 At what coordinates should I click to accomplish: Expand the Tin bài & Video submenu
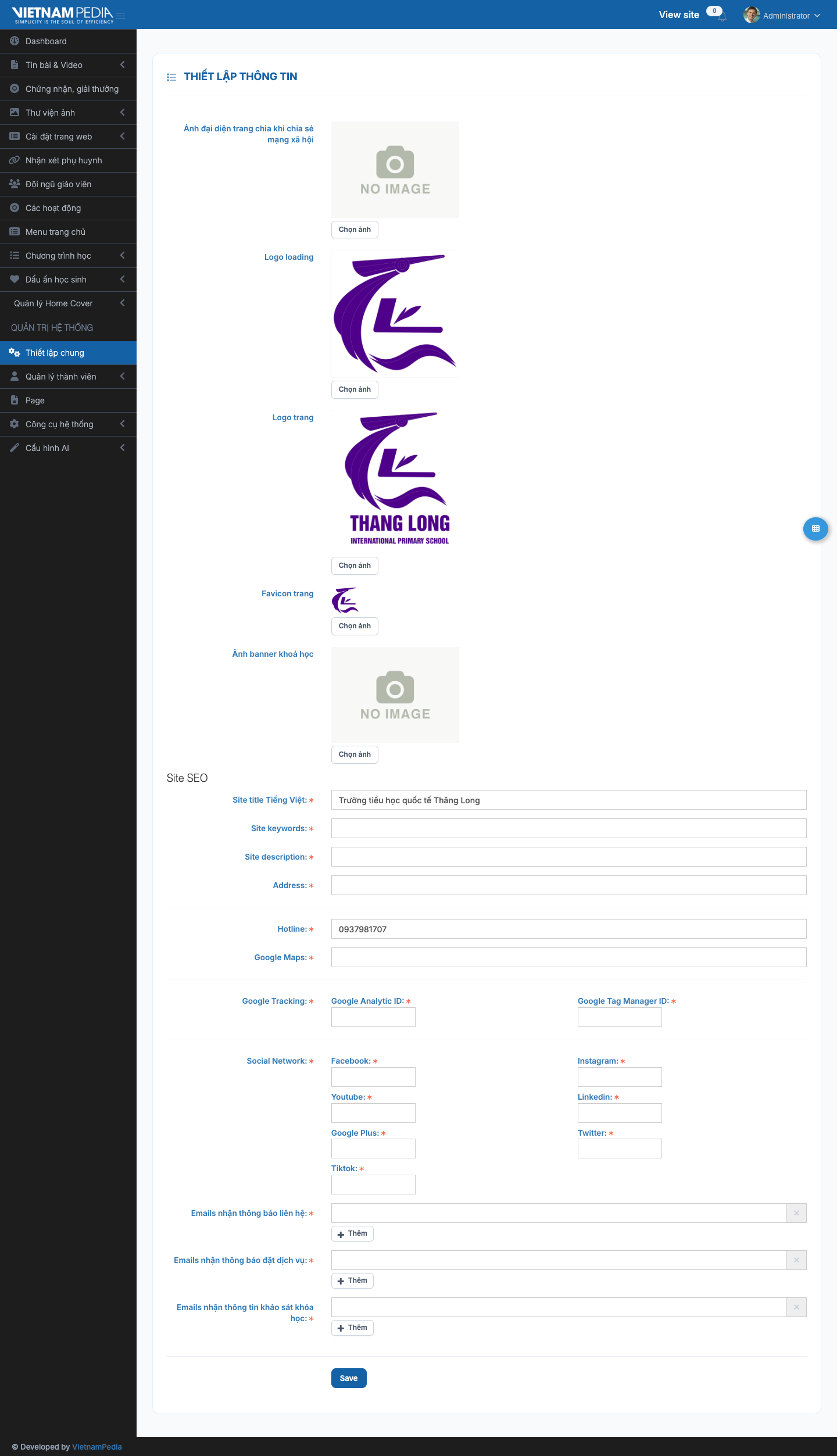pyautogui.click(x=123, y=65)
